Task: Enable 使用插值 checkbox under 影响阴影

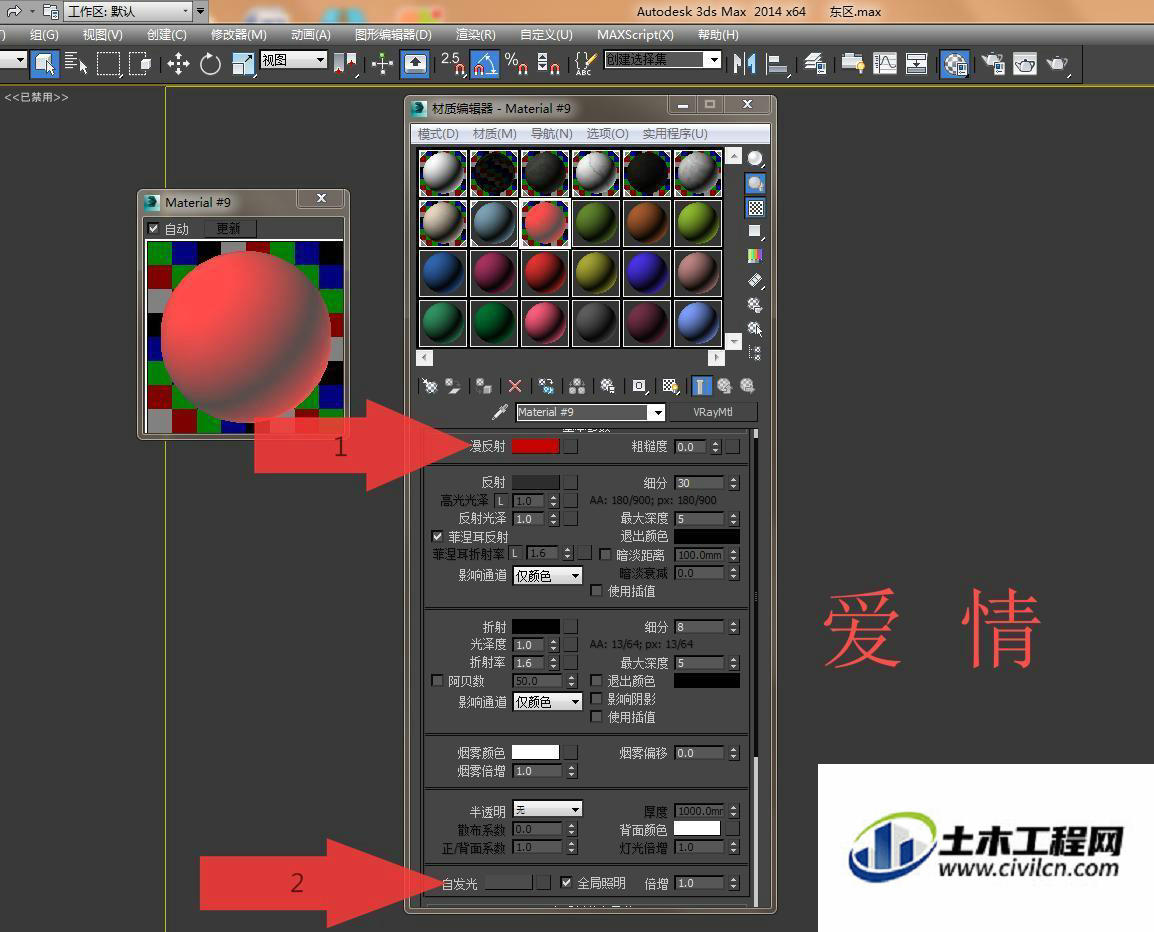Action: click(x=596, y=716)
